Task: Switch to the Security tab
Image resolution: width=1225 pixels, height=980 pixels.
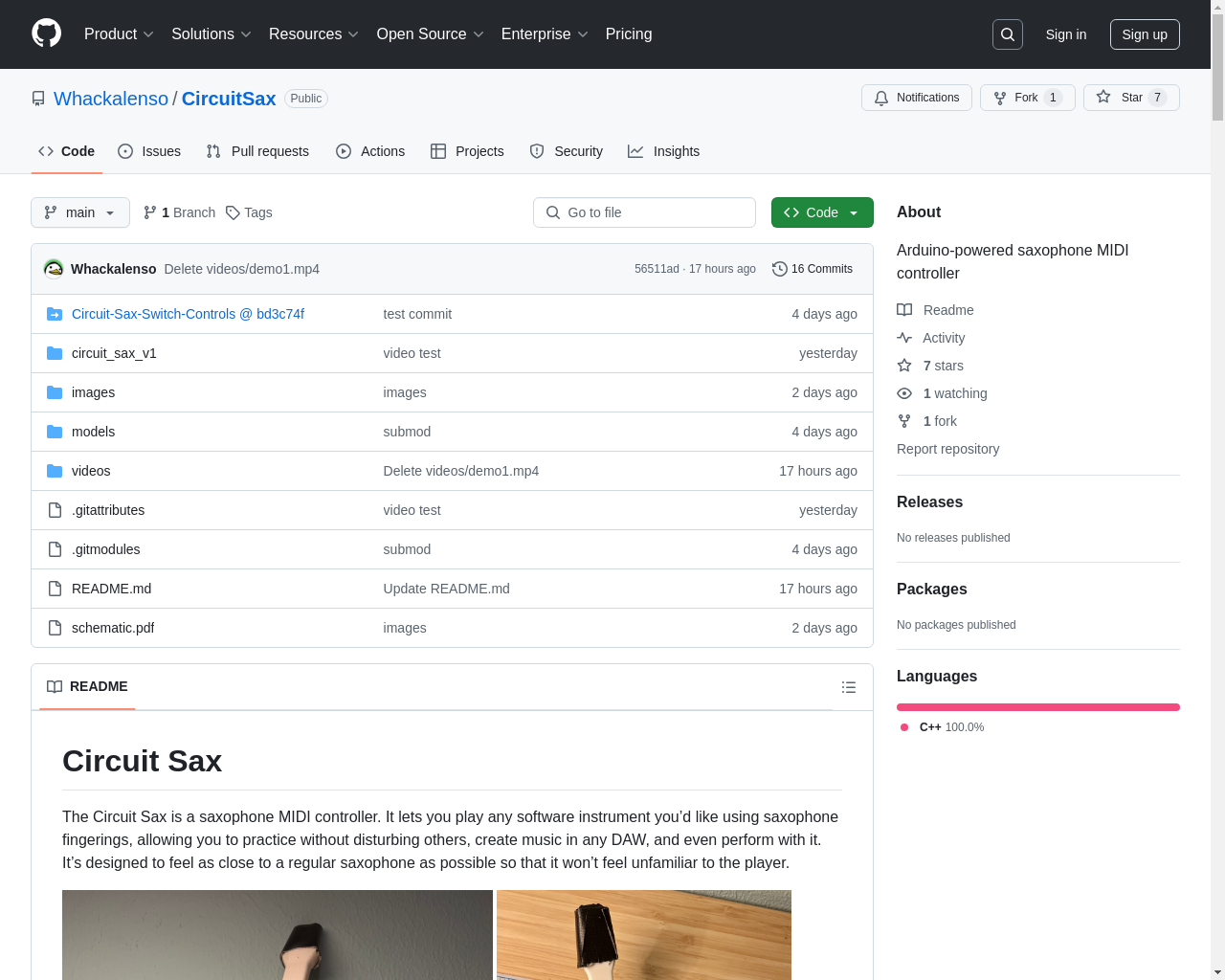Action: point(567,151)
